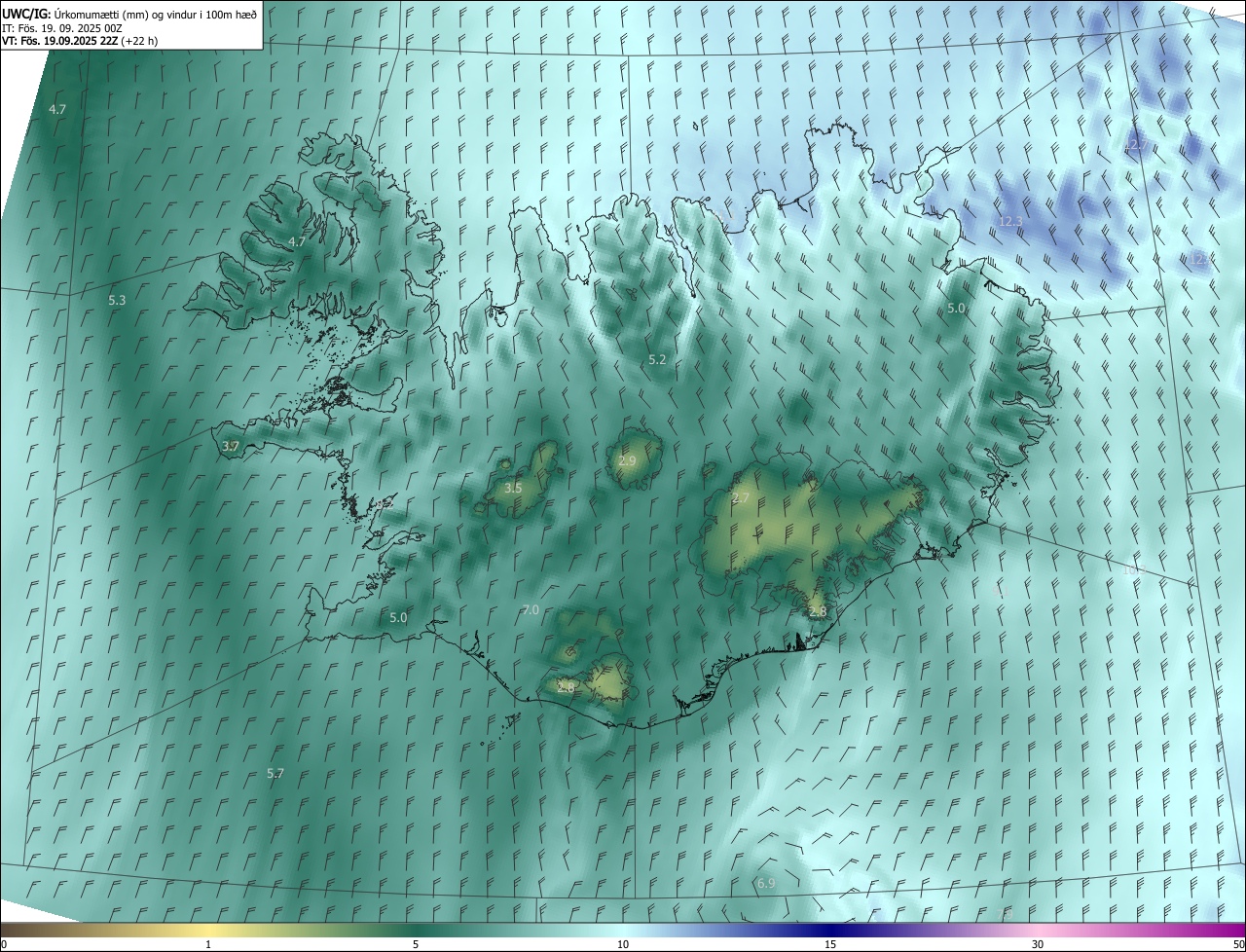Click the 7.0 value label
The image size is (1246, 952).
coord(531,610)
